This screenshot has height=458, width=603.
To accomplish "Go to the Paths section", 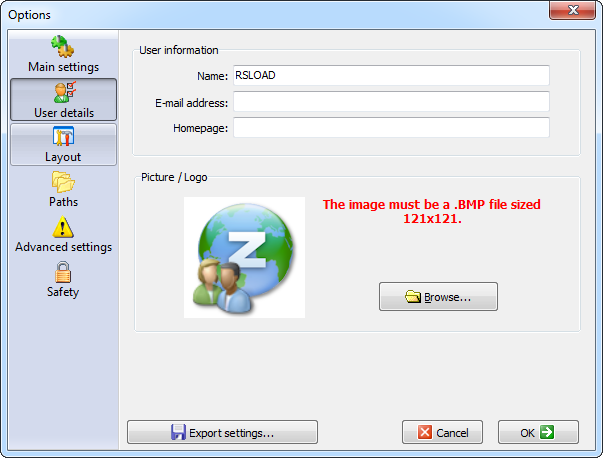I will click(x=63, y=189).
